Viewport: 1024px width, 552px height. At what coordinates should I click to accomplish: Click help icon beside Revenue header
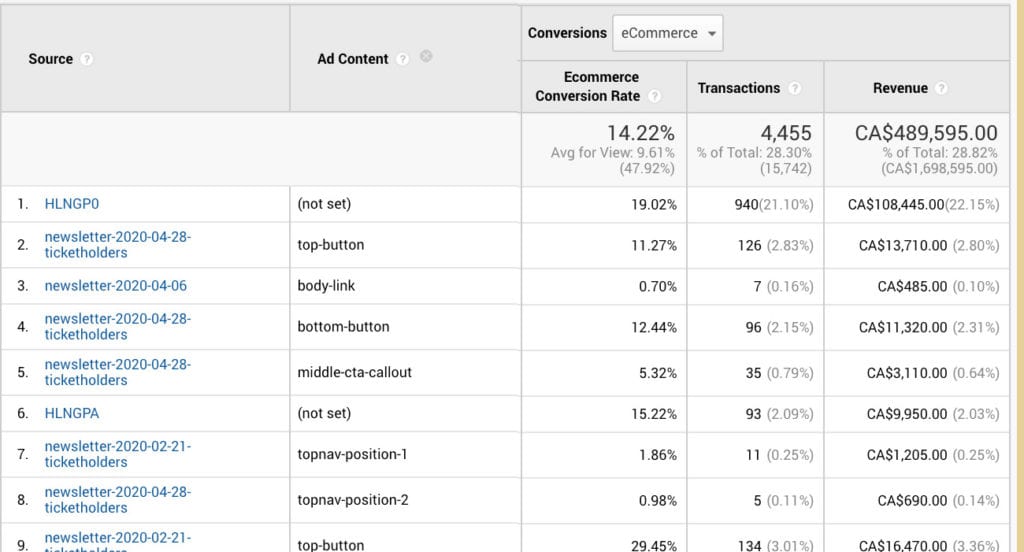click(941, 88)
